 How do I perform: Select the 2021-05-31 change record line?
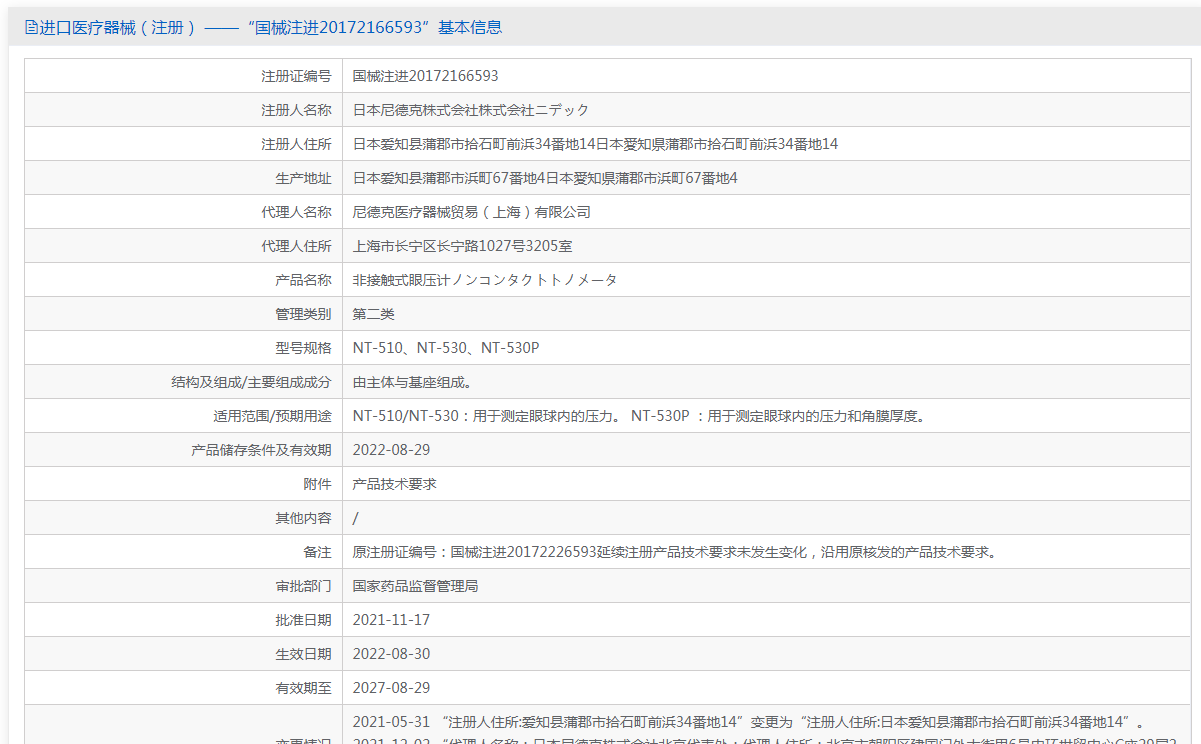748,722
